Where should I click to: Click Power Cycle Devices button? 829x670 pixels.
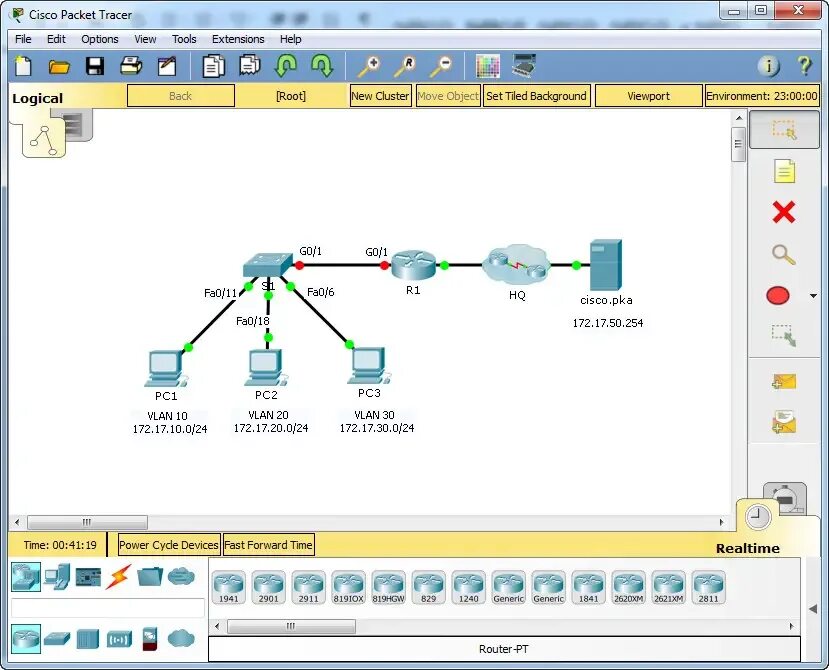(x=169, y=545)
